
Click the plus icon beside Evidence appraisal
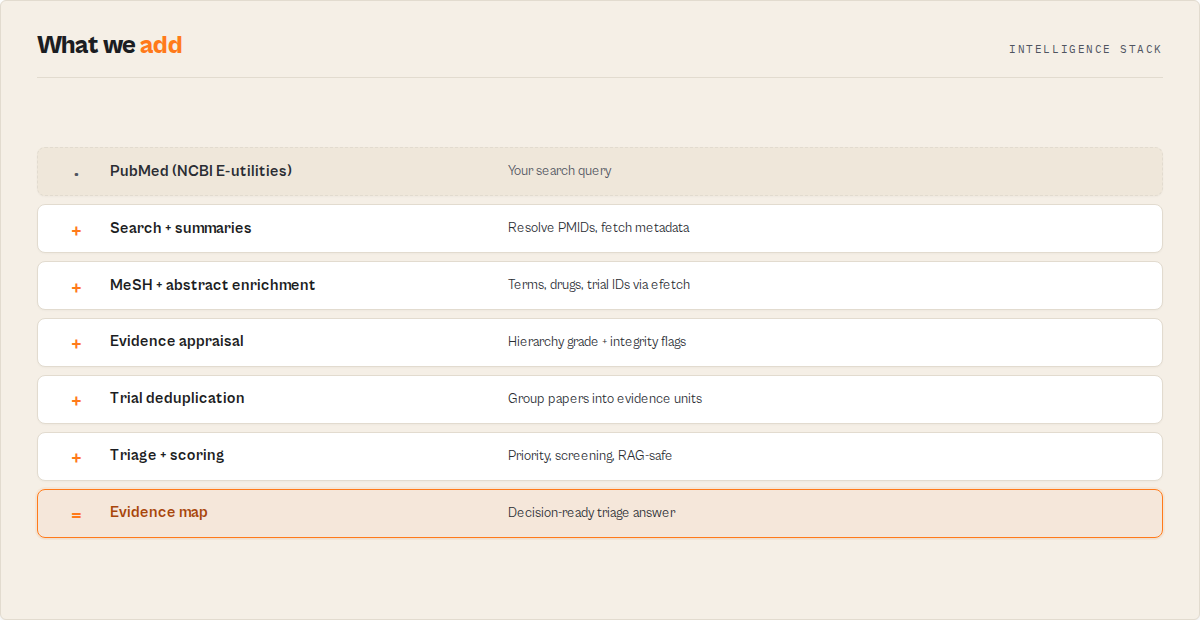pyautogui.click(x=76, y=344)
